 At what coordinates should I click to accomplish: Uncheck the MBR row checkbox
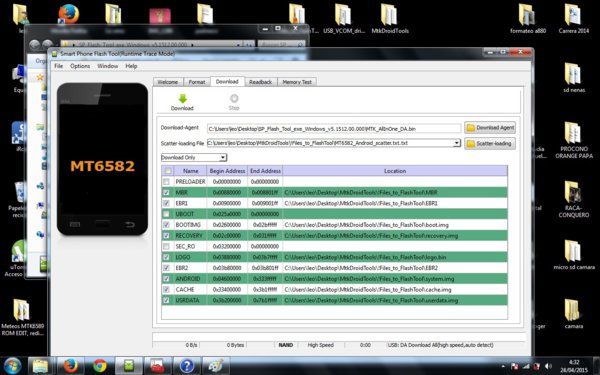pyautogui.click(x=166, y=192)
